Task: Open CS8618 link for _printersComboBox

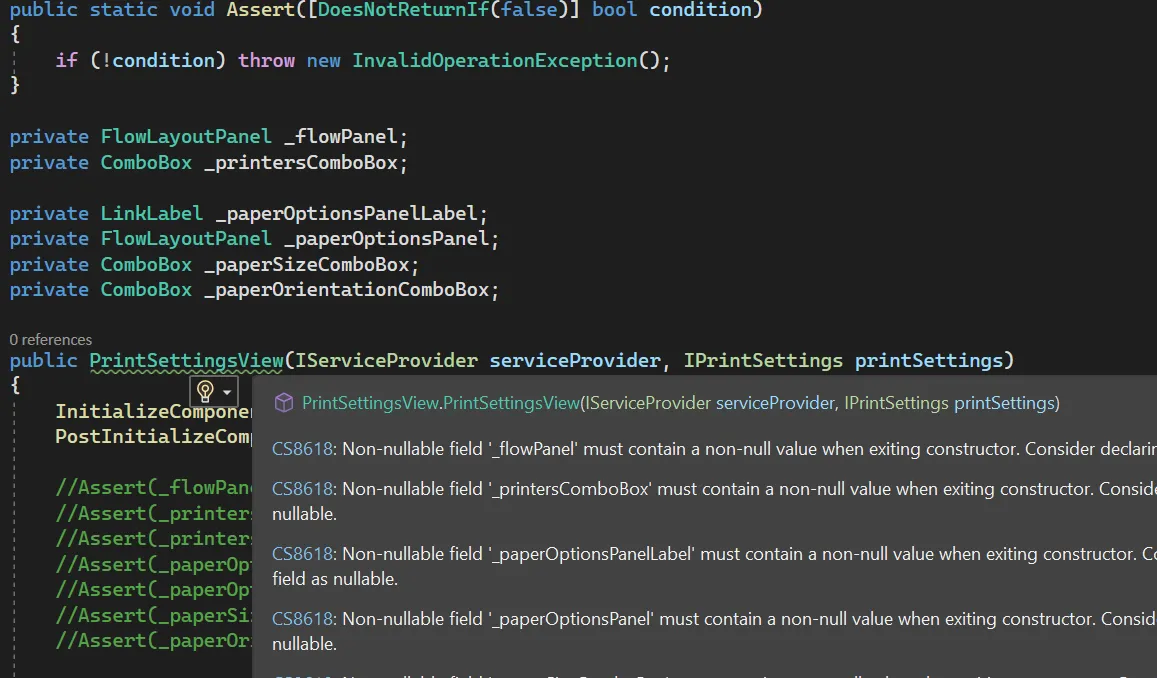Action: (303, 488)
